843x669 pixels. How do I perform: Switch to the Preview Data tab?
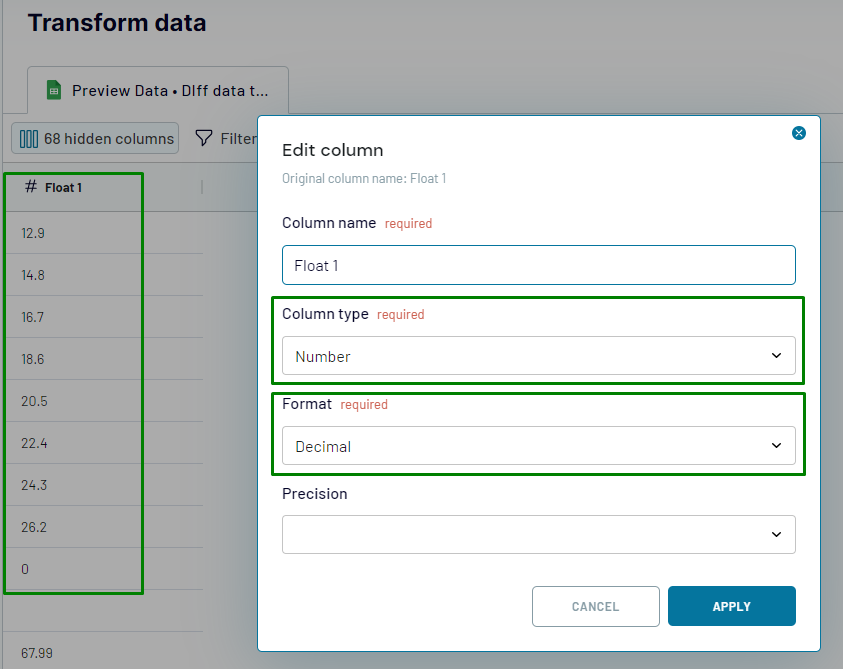click(x=160, y=91)
